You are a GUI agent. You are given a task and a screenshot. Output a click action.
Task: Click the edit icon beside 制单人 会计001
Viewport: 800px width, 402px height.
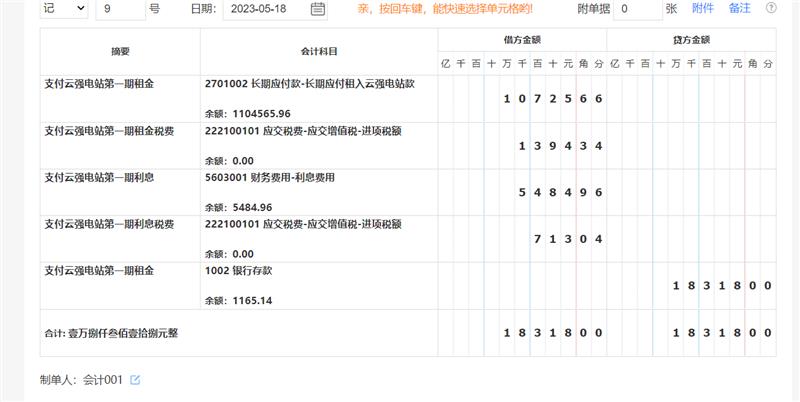click(x=136, y=380)
